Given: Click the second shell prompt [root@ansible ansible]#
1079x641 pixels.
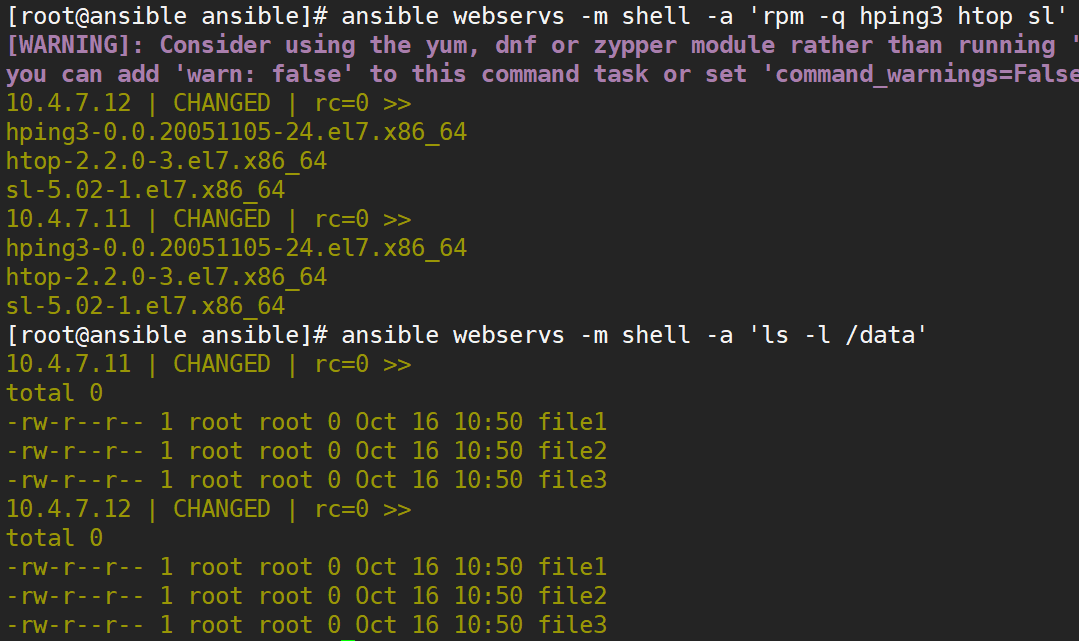Looking at the screenshot, I should point(167,335).
